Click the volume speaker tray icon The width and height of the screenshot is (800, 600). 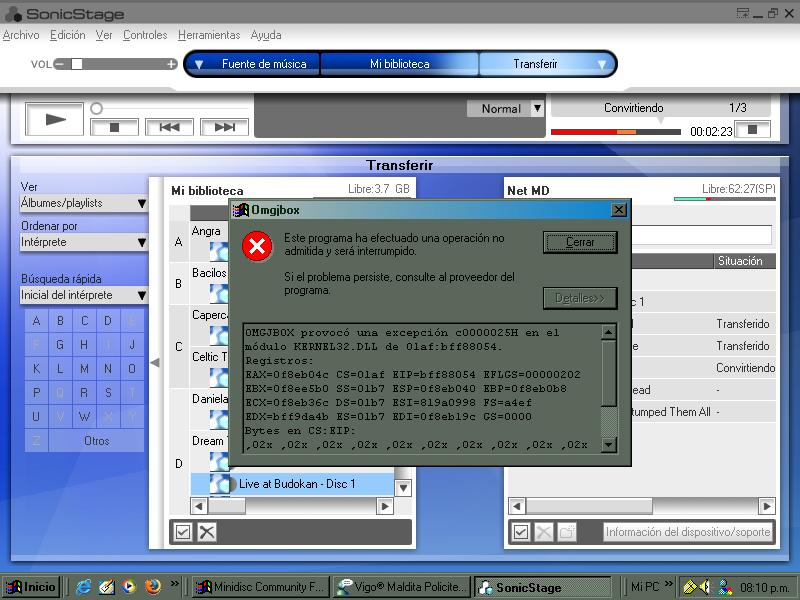click(705, 587)
